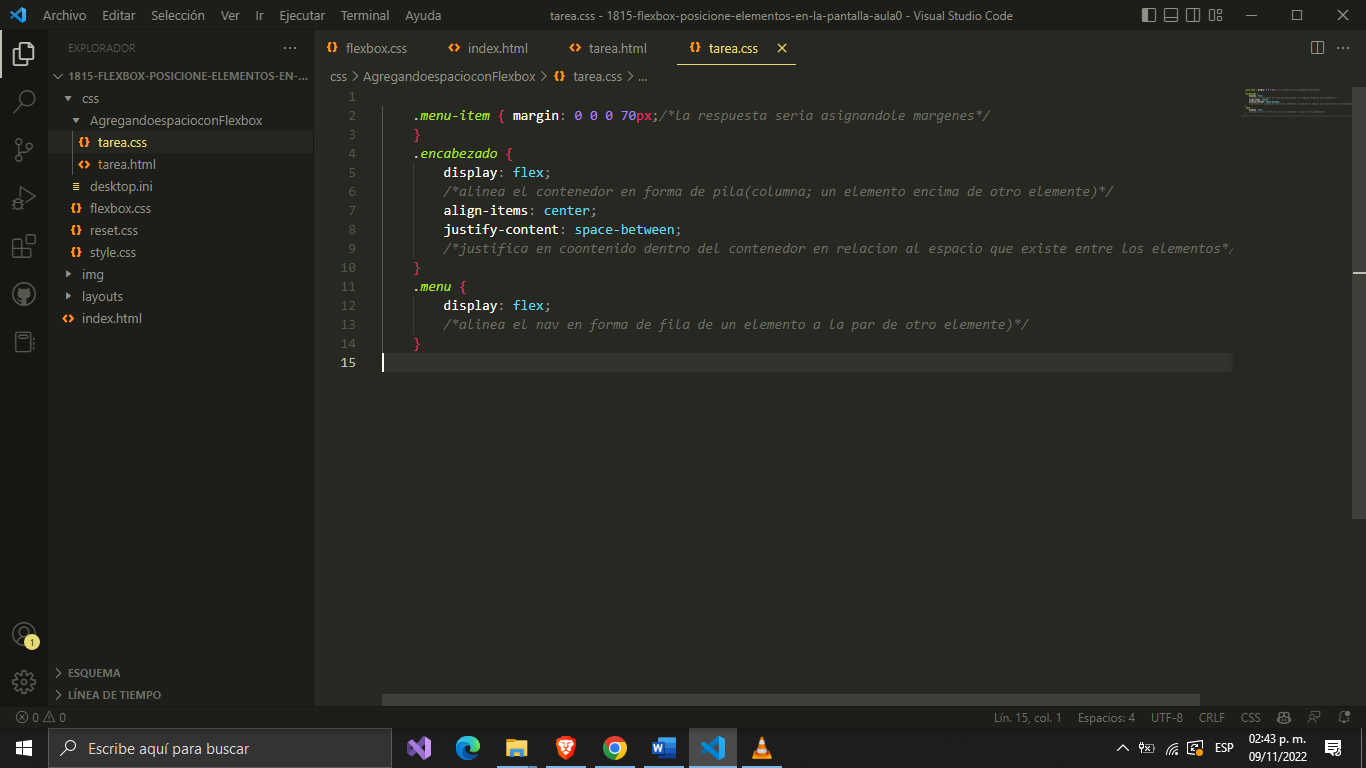Close the tarea.css editor tab
The height and width of the screenshot is (768, 1366).
point(782,48)
